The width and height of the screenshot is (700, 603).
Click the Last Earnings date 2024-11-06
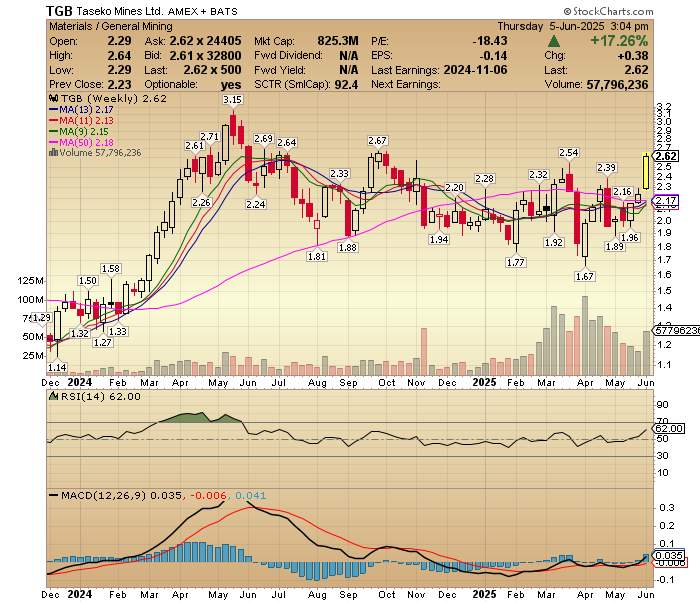475,70
